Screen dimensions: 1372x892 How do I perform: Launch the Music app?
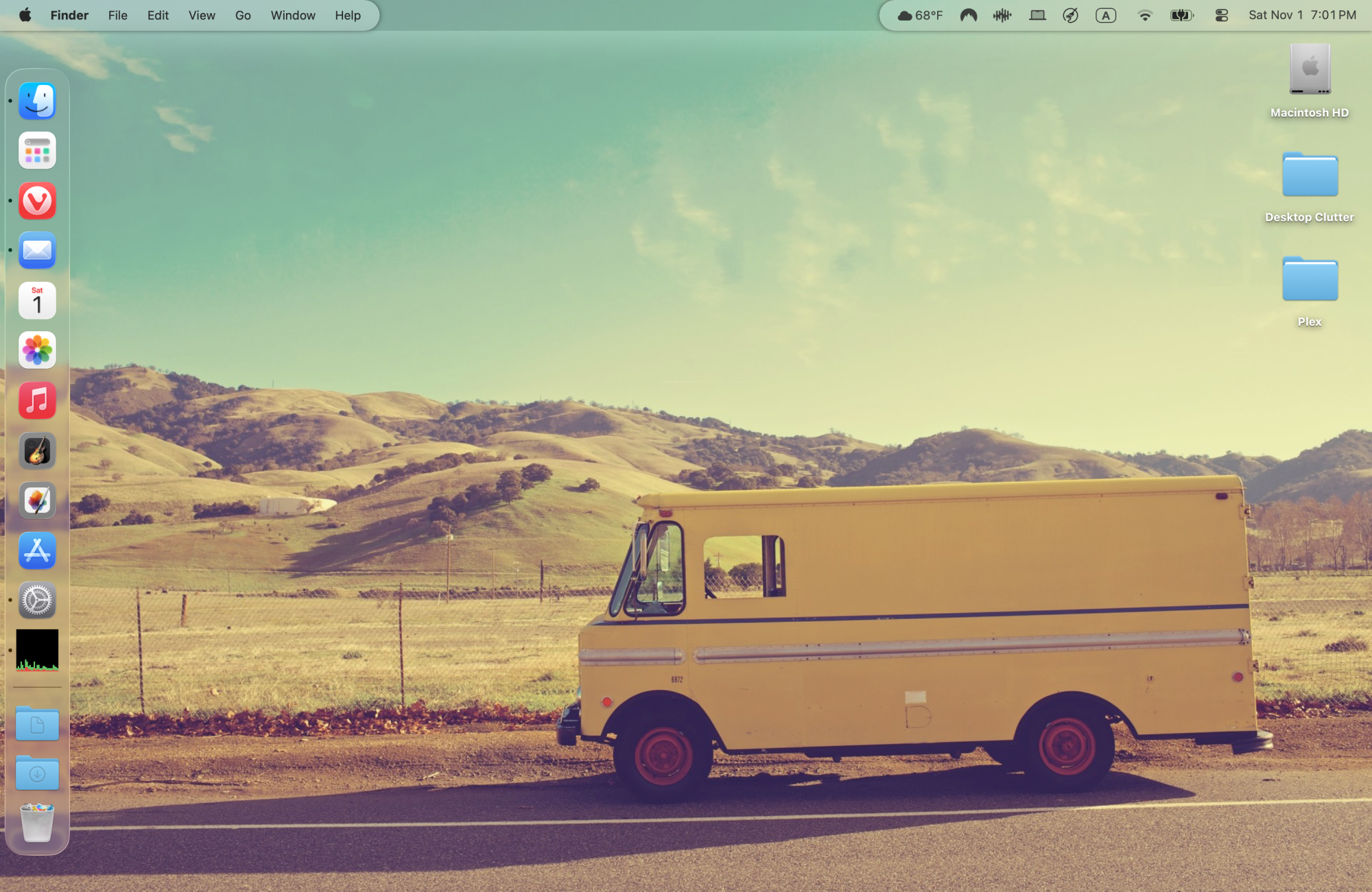37,400
